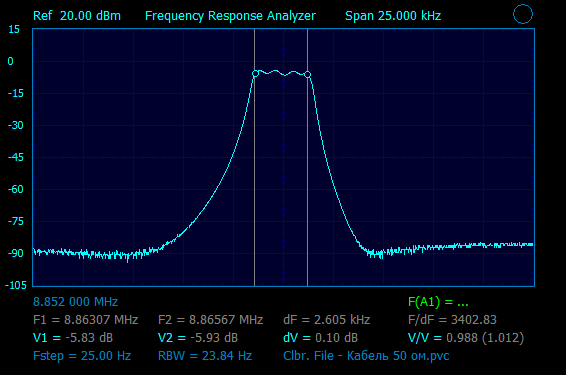Click the Ref 20.00 dBm label

[77, 16]
